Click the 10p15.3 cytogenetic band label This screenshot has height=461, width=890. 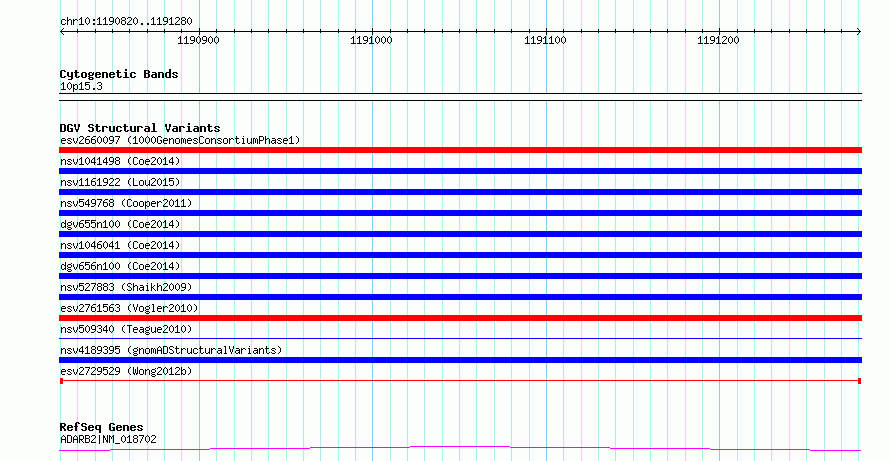coord(81,87)
